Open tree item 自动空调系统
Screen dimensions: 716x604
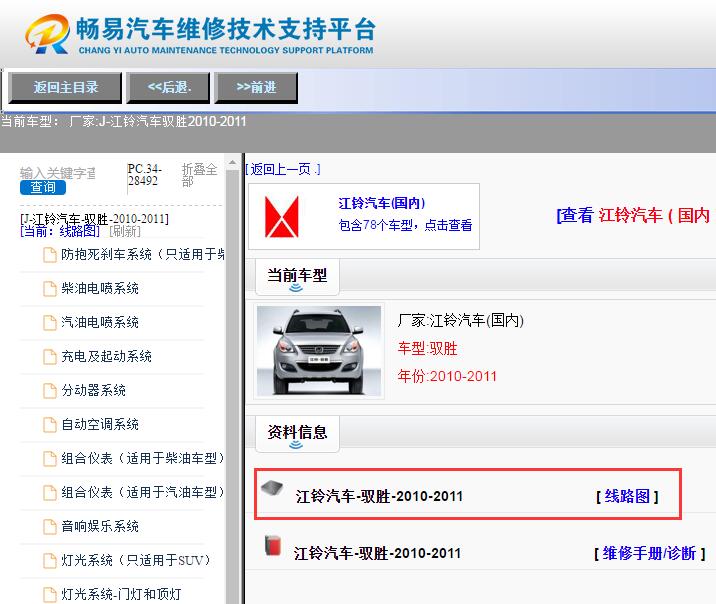pos(100,424)
